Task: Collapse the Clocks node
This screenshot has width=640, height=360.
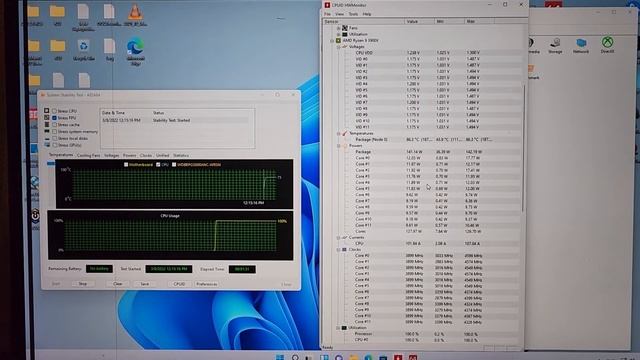Action: (338, 249)
